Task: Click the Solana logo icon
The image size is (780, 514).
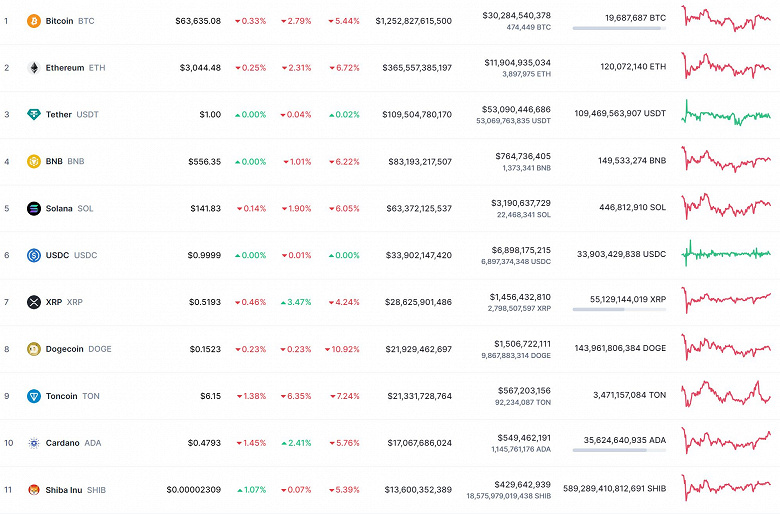Action: tap(33, 208)
